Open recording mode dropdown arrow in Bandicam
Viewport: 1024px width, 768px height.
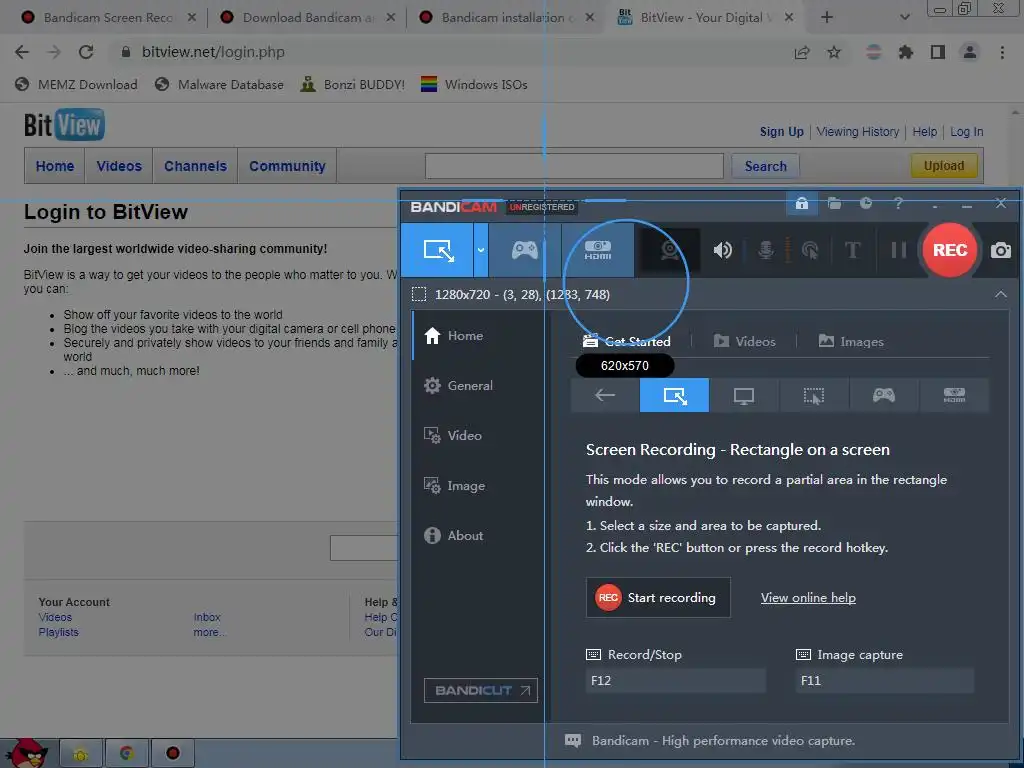481,250
